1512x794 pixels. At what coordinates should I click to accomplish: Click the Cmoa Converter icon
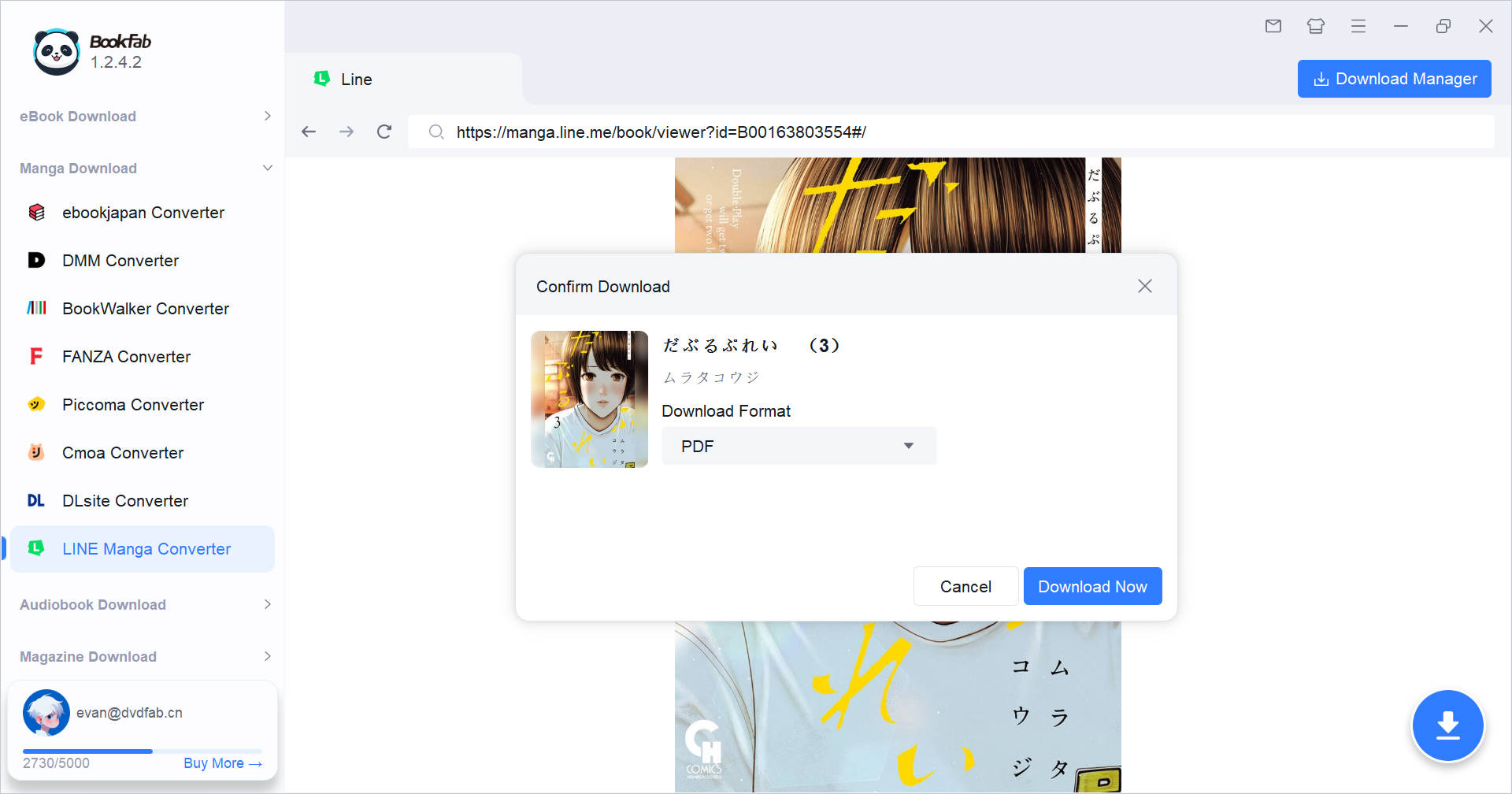[x=36, y=453]
